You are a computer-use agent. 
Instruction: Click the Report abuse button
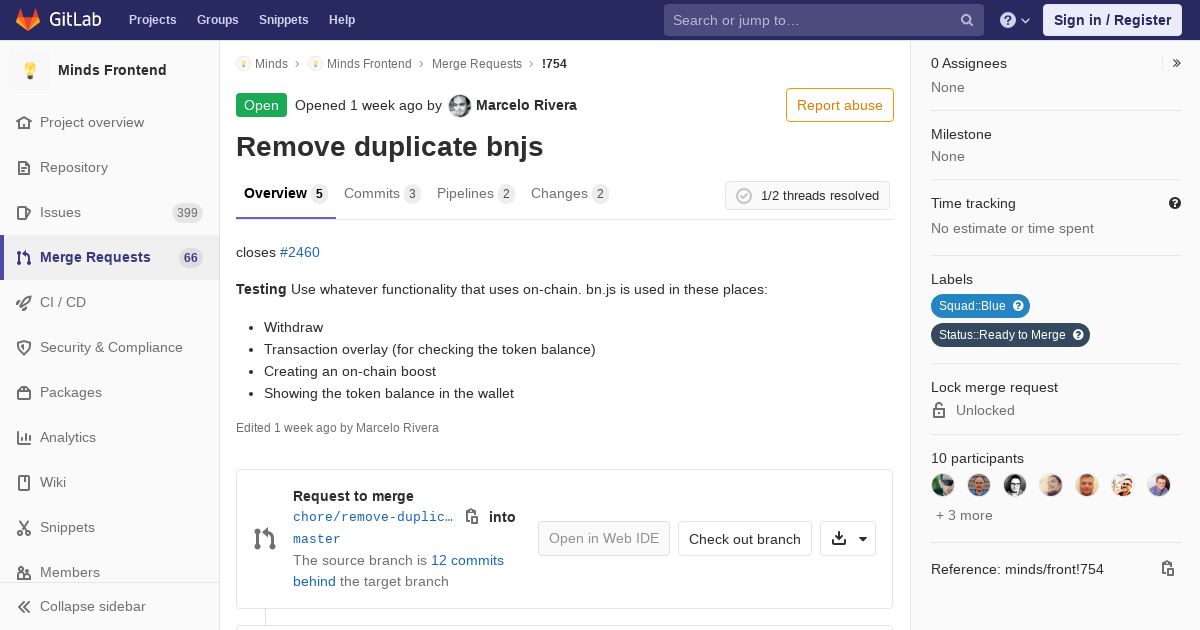[x=840, y=105]
